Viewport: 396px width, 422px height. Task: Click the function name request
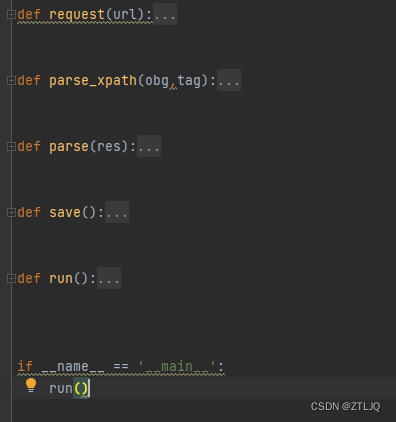tap(77, 15)
